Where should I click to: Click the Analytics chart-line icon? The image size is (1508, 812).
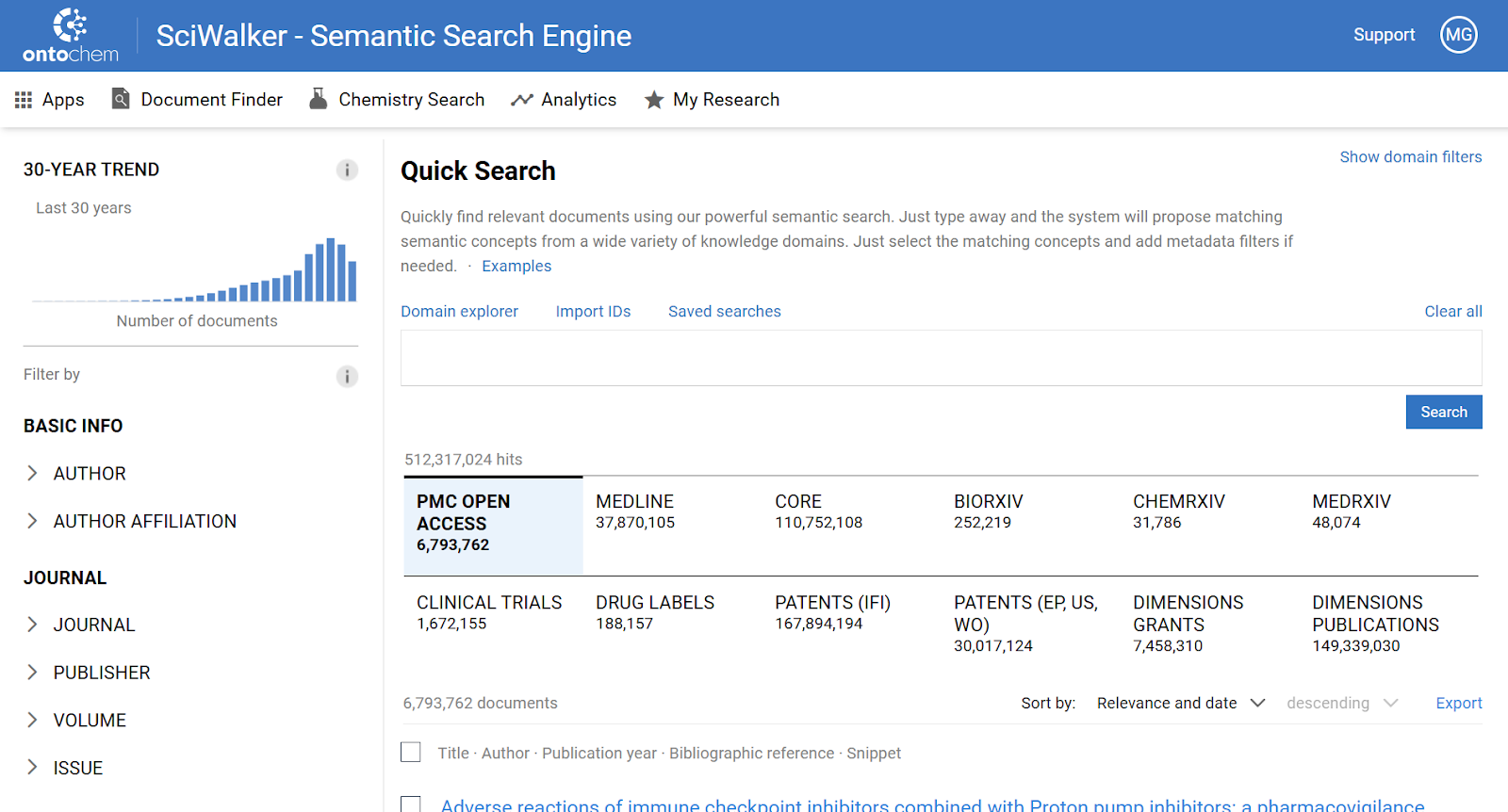pyautogui.click(x=522, y=100)
